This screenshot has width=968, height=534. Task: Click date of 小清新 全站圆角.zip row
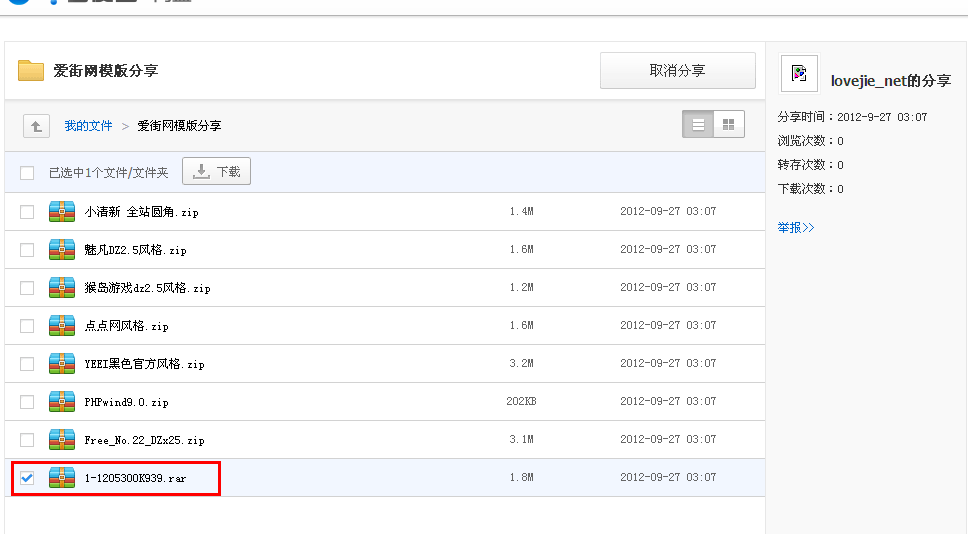click(x=668, y=211)
